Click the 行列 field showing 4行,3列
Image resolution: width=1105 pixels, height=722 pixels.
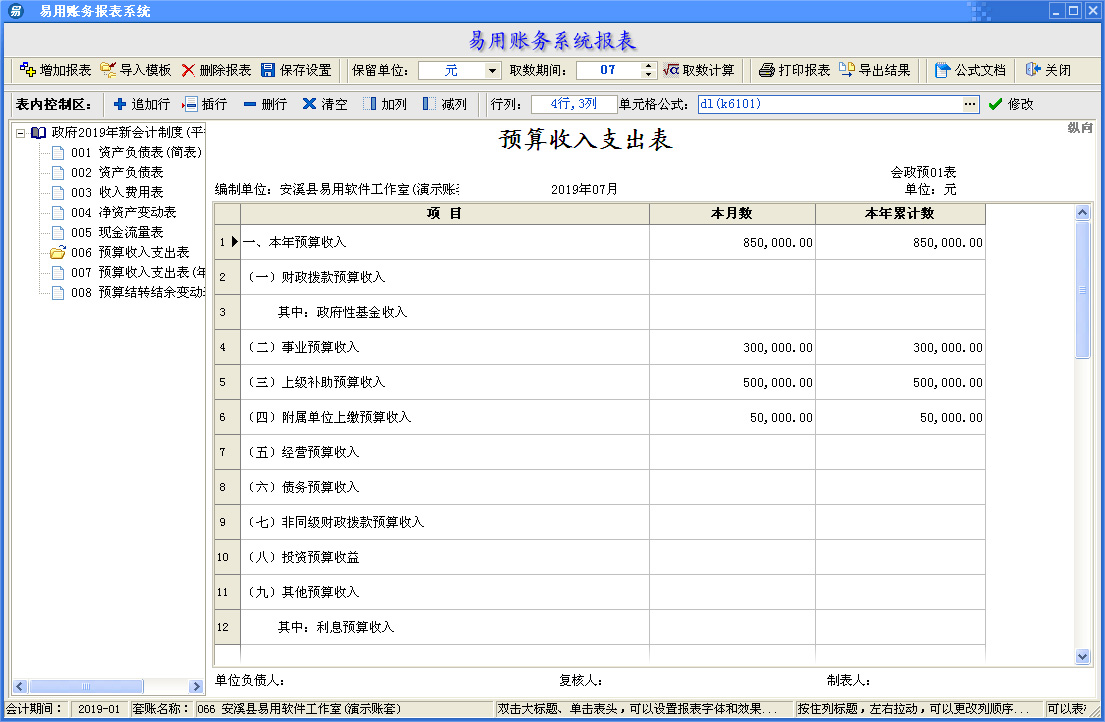[574, 104]
